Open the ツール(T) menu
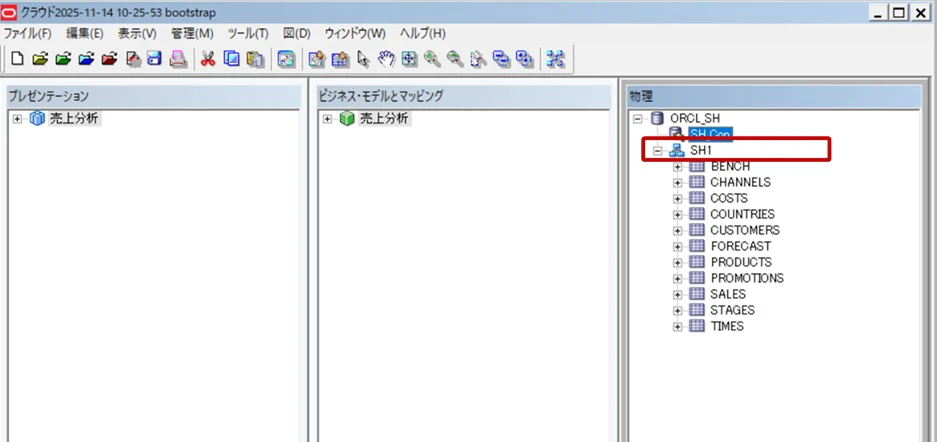 coord(247,33)
